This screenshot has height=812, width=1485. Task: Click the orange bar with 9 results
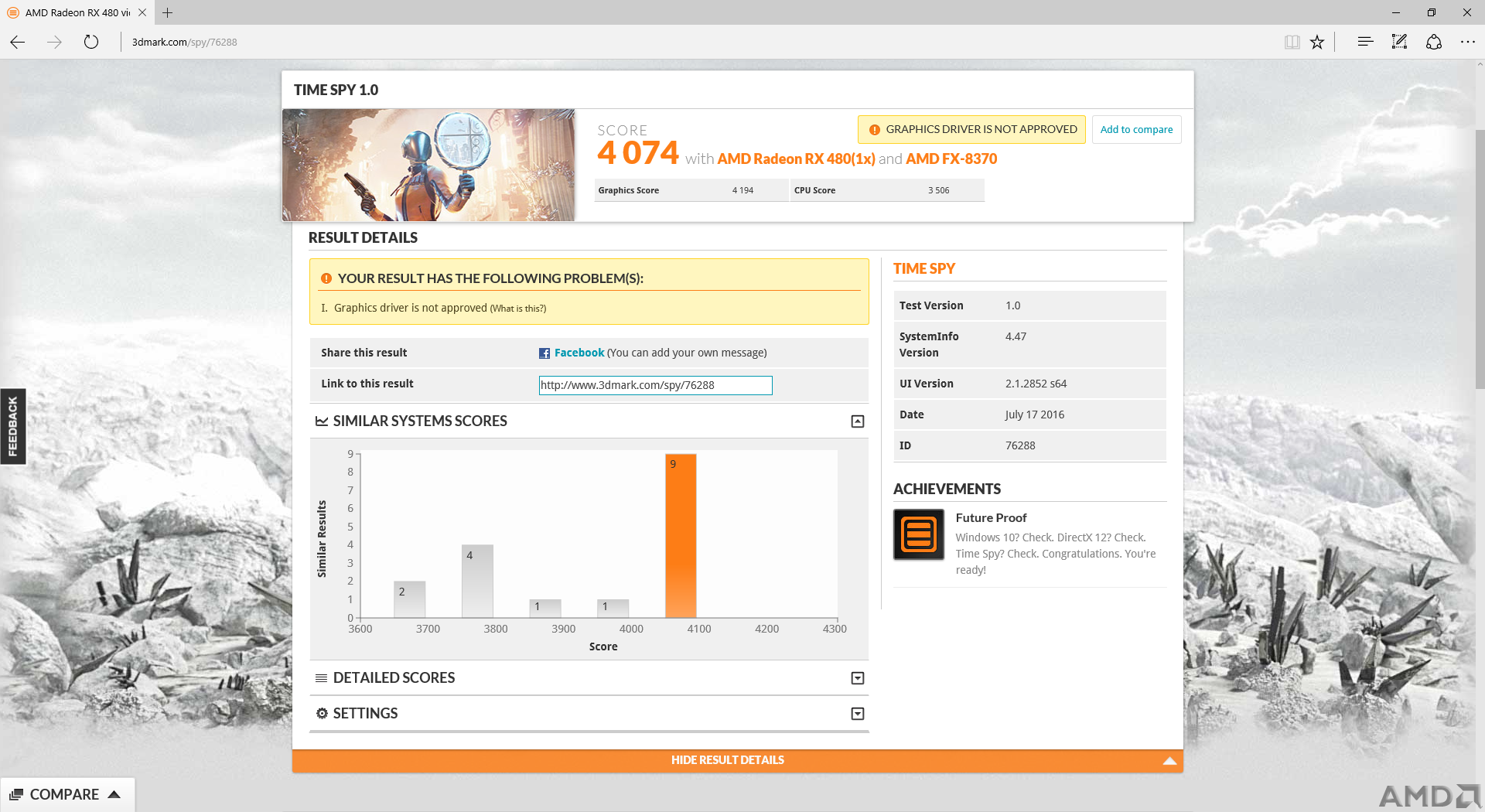click(x=681, y=535)
